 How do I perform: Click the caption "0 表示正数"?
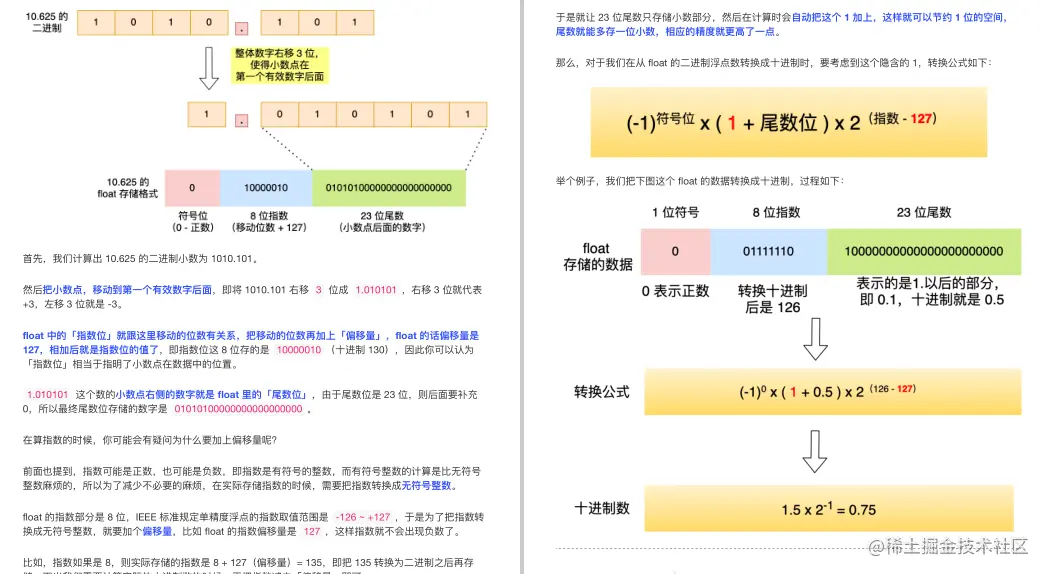click(x=675, y=291)
